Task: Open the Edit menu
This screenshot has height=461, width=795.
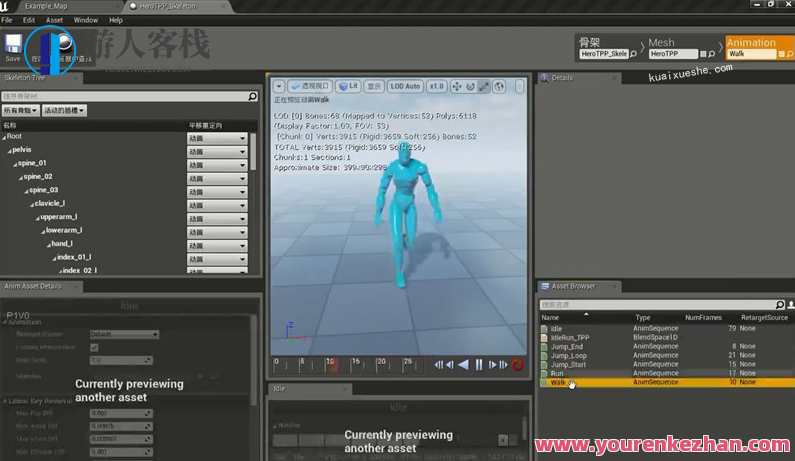Action: 29,20
